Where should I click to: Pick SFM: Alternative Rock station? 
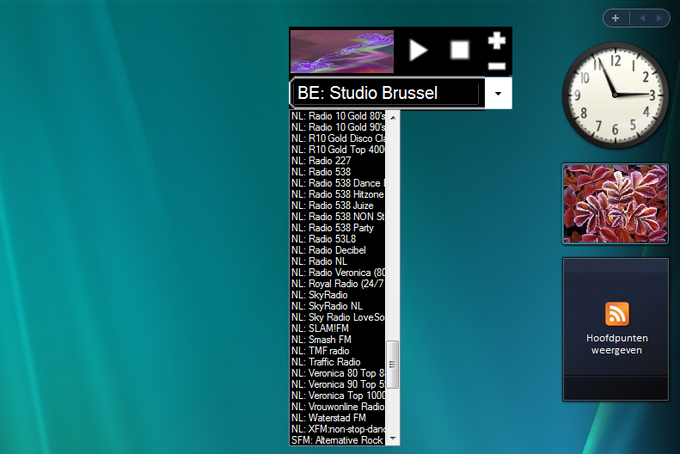[337, 440]
